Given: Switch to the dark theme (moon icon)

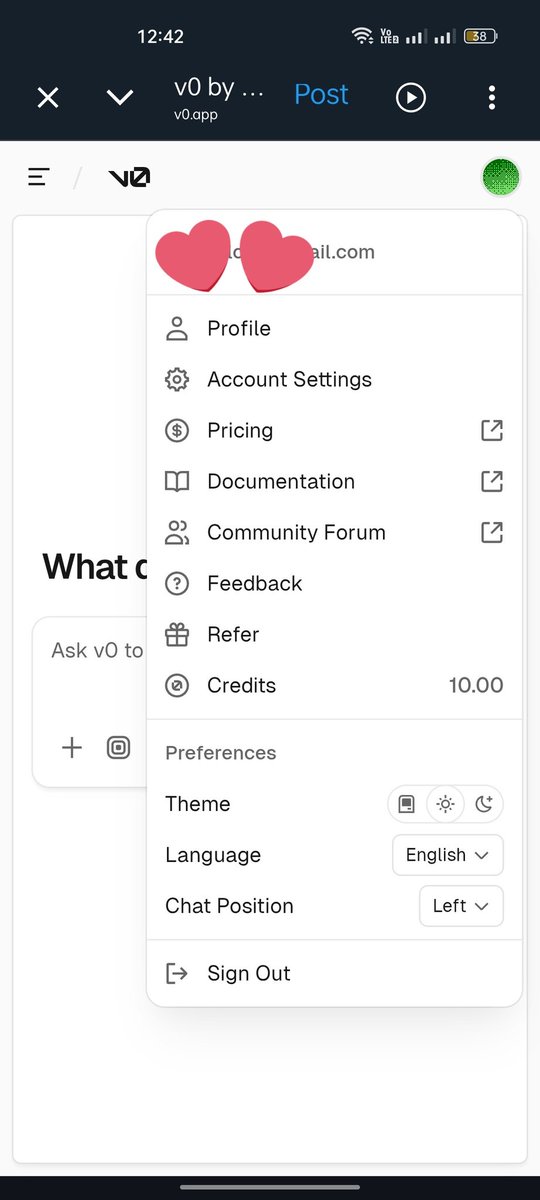Looking at the screenshot, I should 484,804.
